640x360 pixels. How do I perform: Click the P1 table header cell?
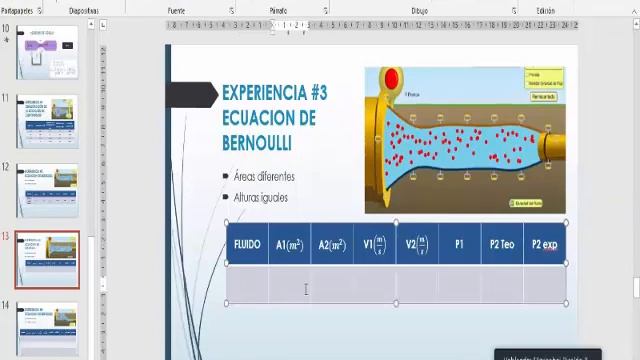pyautogui.click(x=460, y=244)
